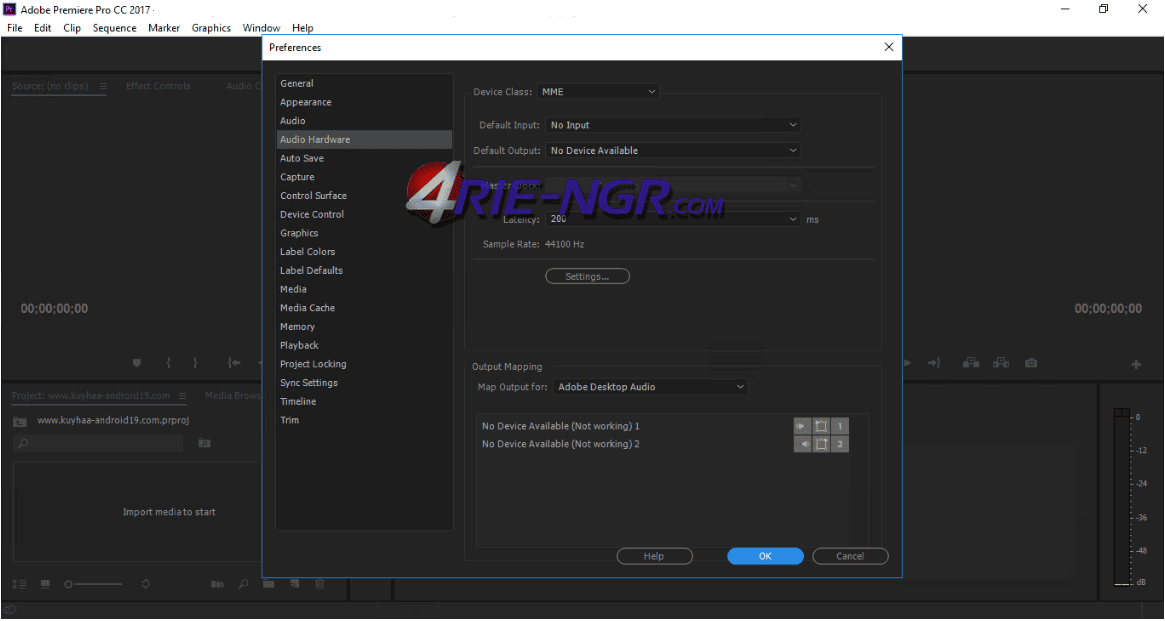
Task: Open the Help menu in menu bar
Action: coord(302,27)
